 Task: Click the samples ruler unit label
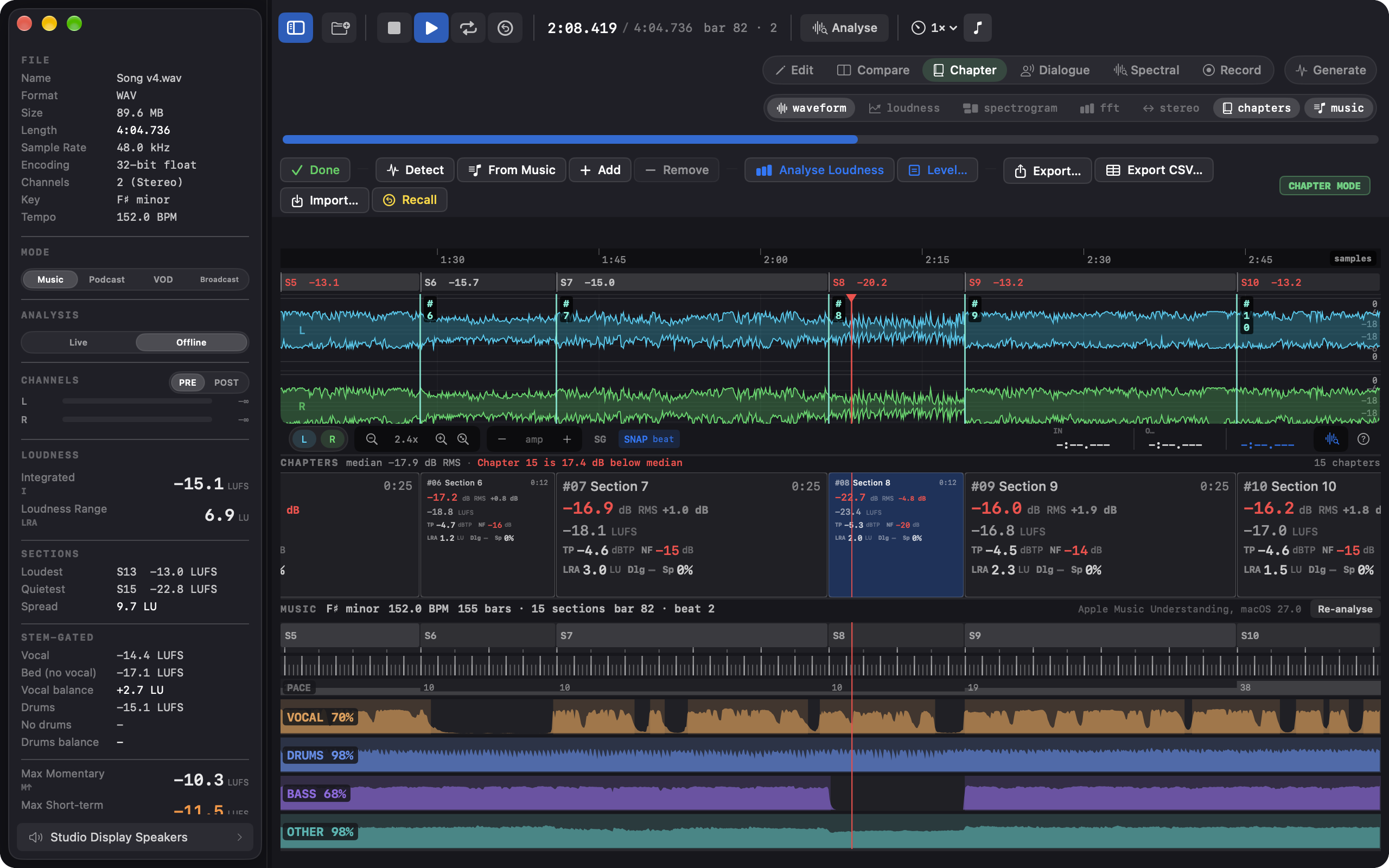(x=1352, y=258)
